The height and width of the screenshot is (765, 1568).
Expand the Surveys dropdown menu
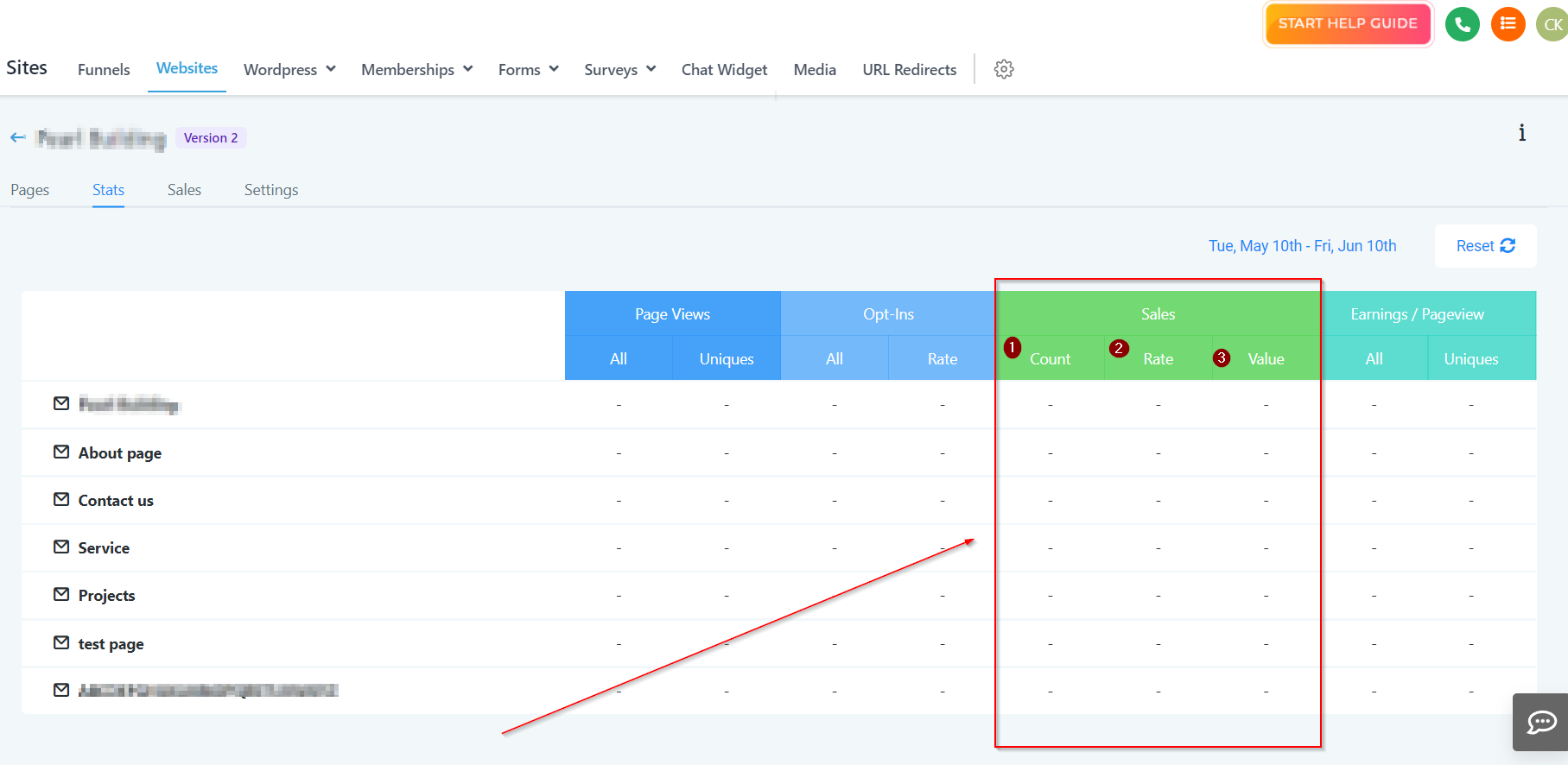619,70
